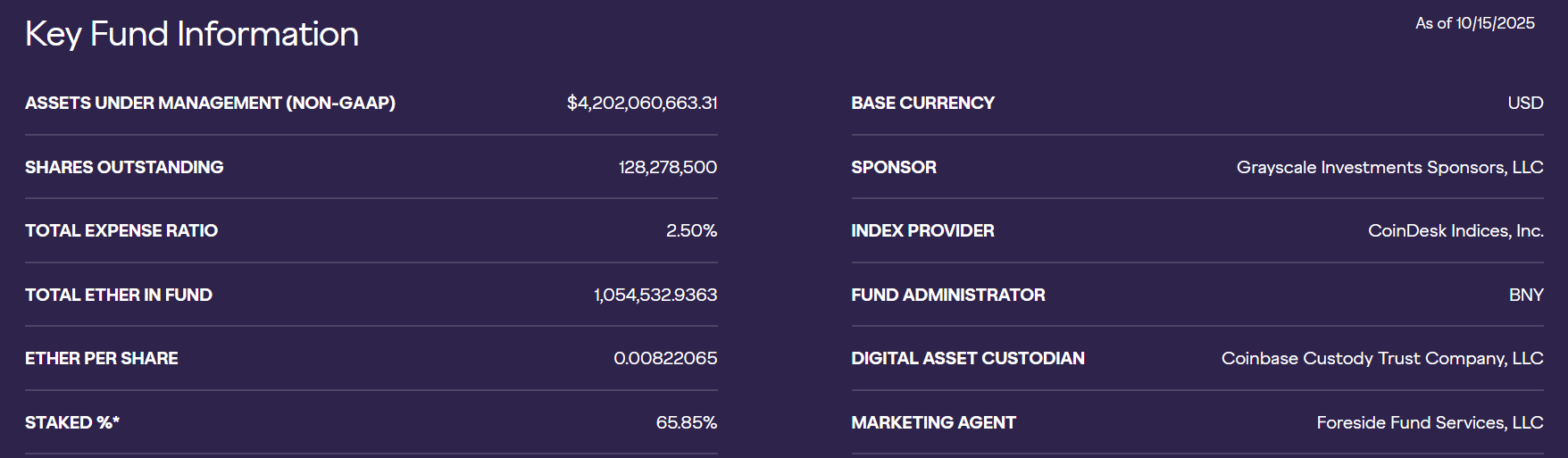
Task: Click the Key Fund Information heading
Action: [192, 34]
